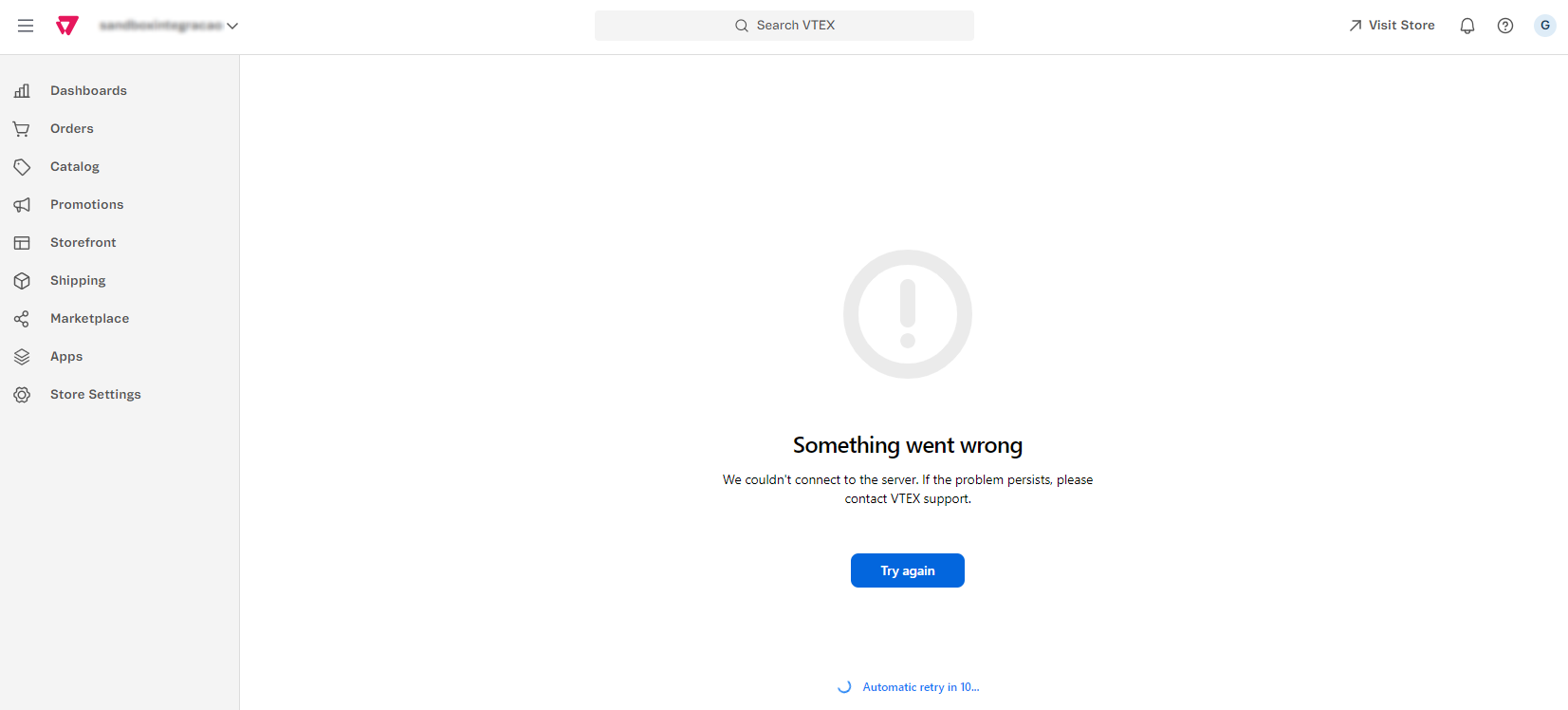Open the Dashboards section icon
The height and width of the screenshot is (710, 1568).
pos(22,90)
